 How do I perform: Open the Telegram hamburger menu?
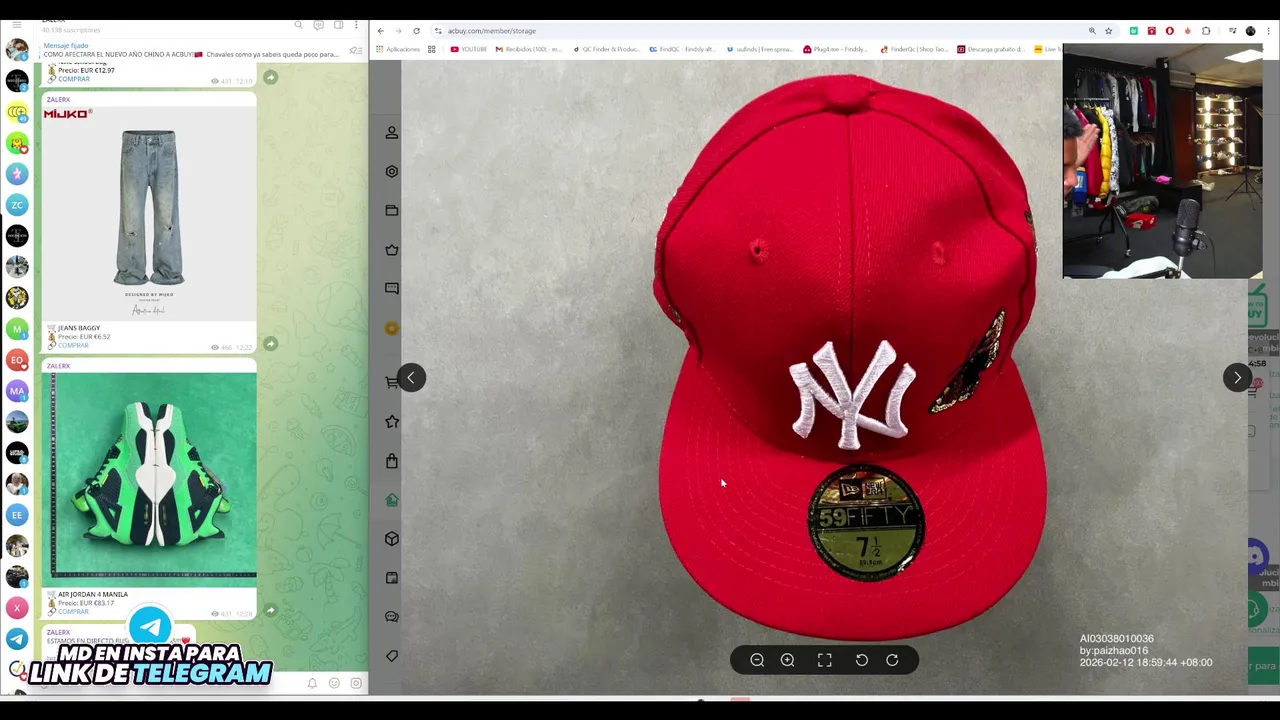coord(16,25)
